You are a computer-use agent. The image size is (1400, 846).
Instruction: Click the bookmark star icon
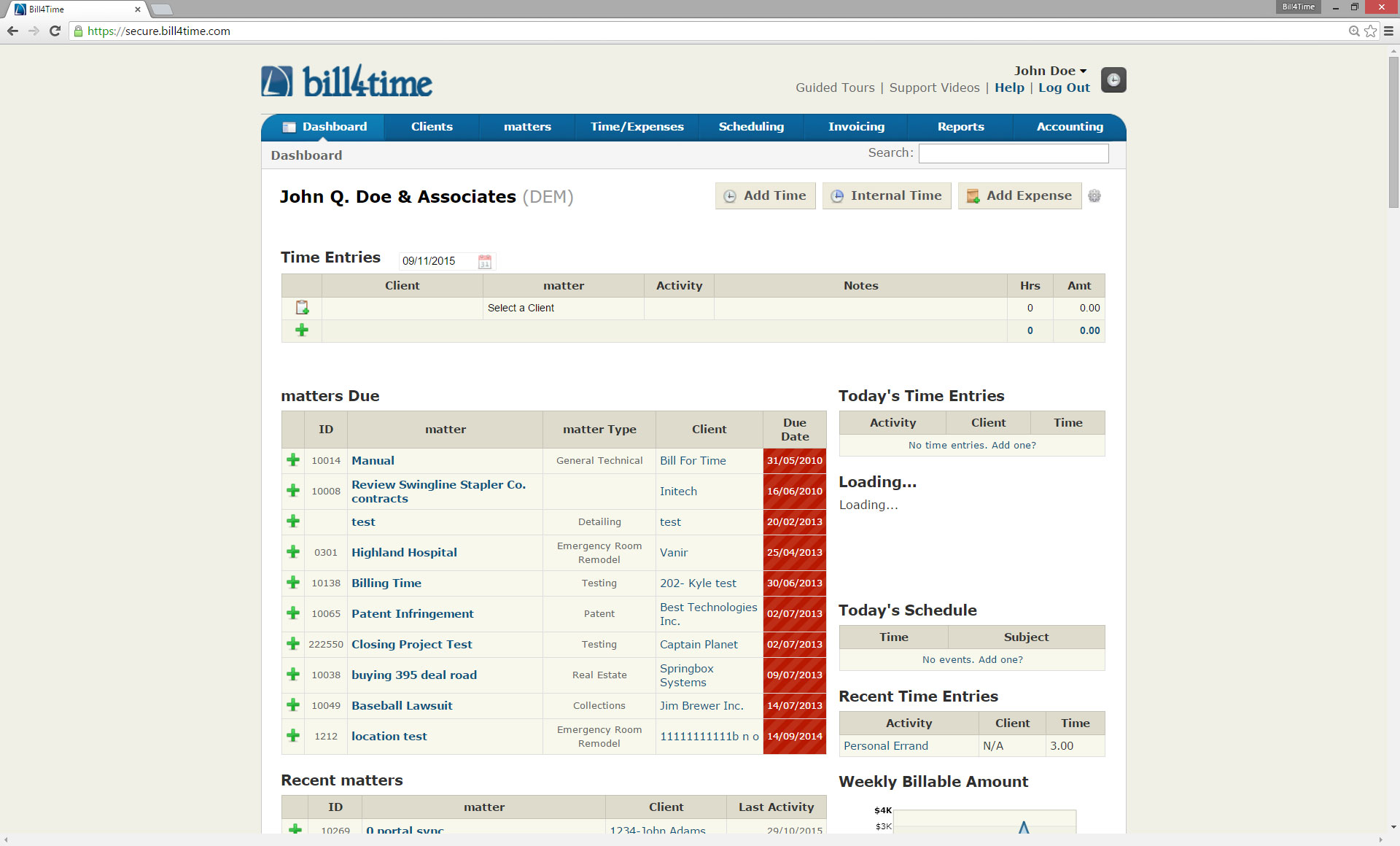tap(1370, 31)
